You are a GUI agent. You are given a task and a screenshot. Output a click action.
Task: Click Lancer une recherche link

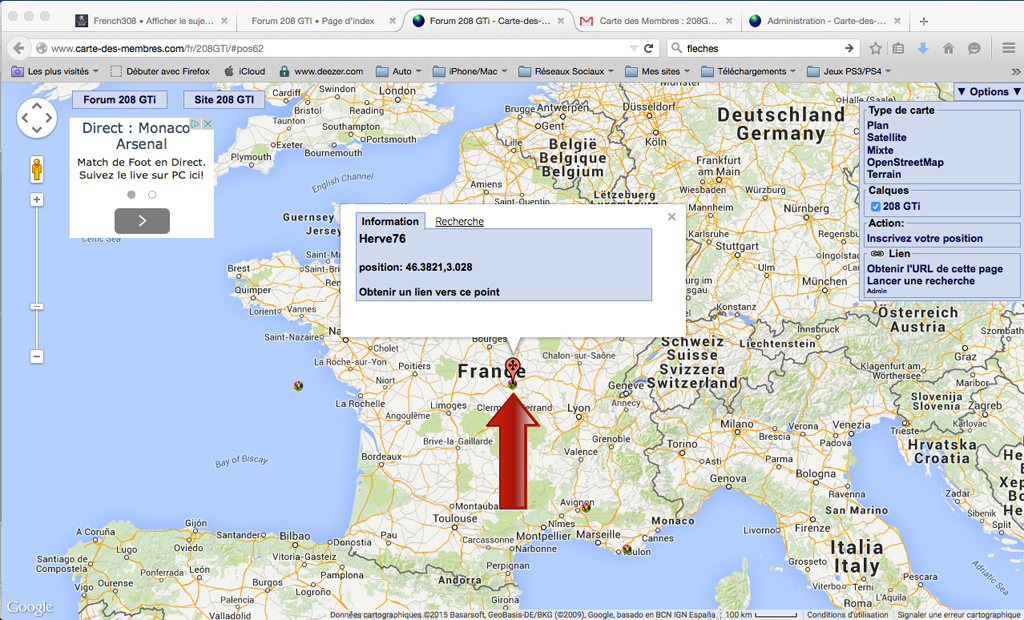(x=921, y=281)
